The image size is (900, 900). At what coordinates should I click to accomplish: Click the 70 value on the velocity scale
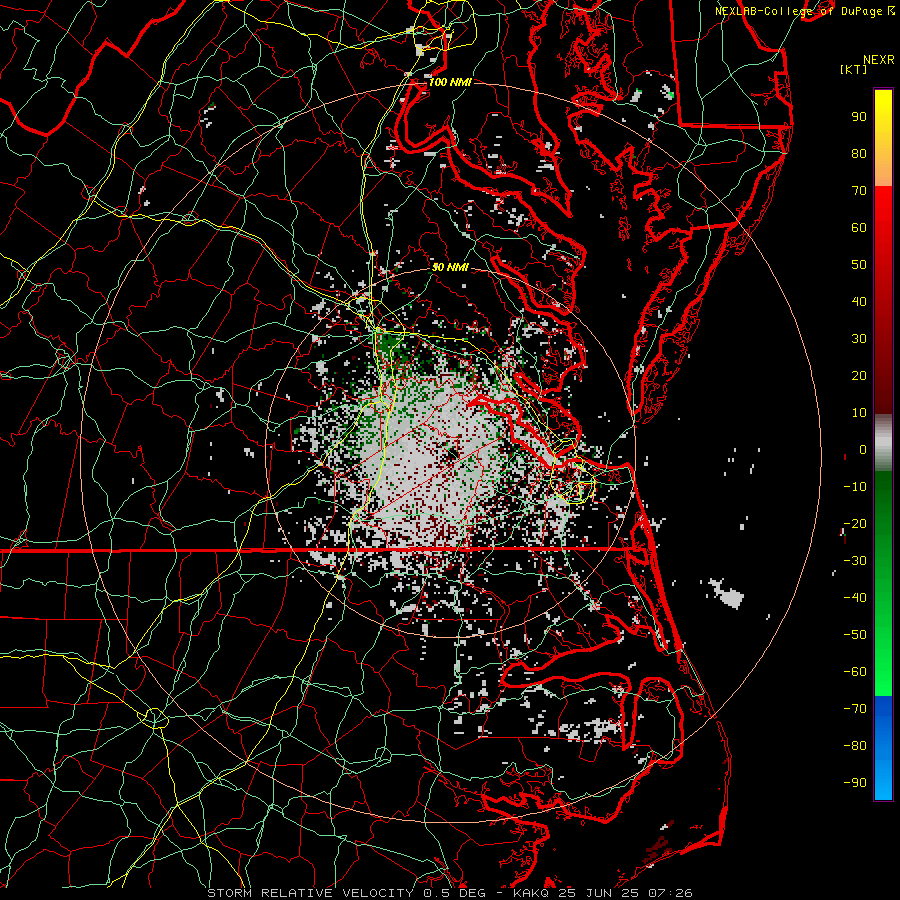coord(859,191)
